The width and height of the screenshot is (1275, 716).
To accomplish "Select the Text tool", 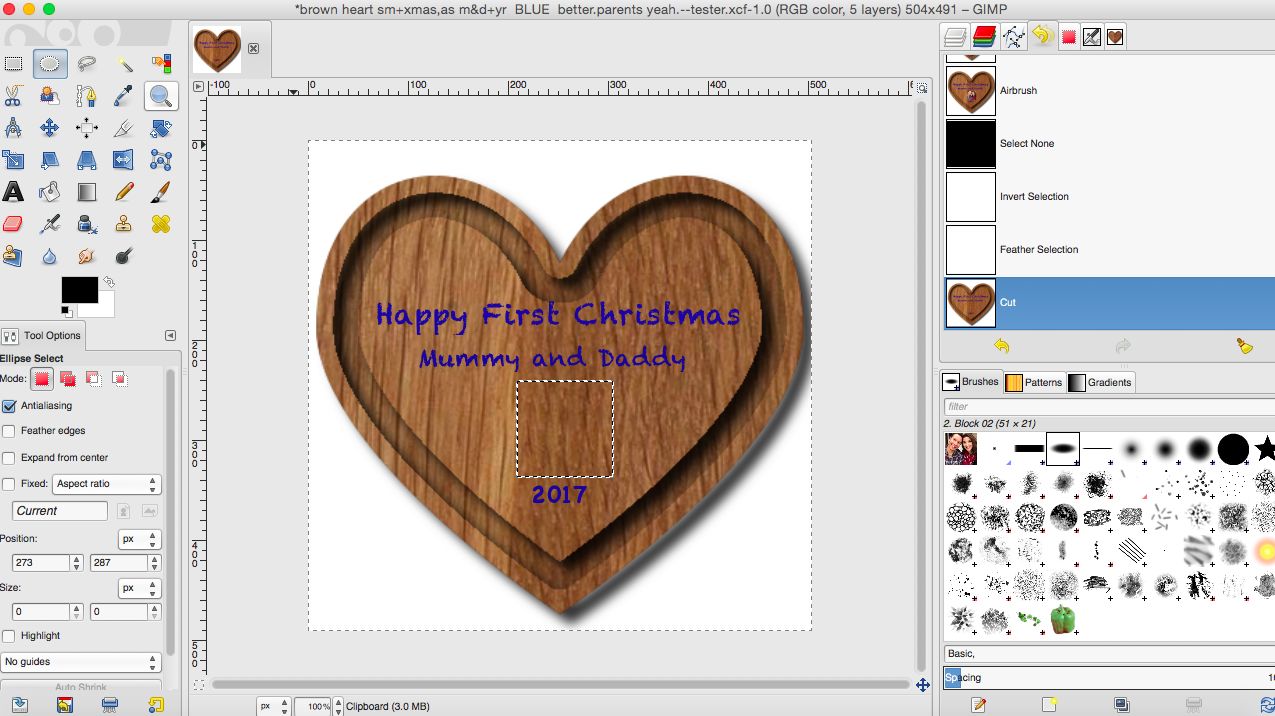I will (13, 192).
